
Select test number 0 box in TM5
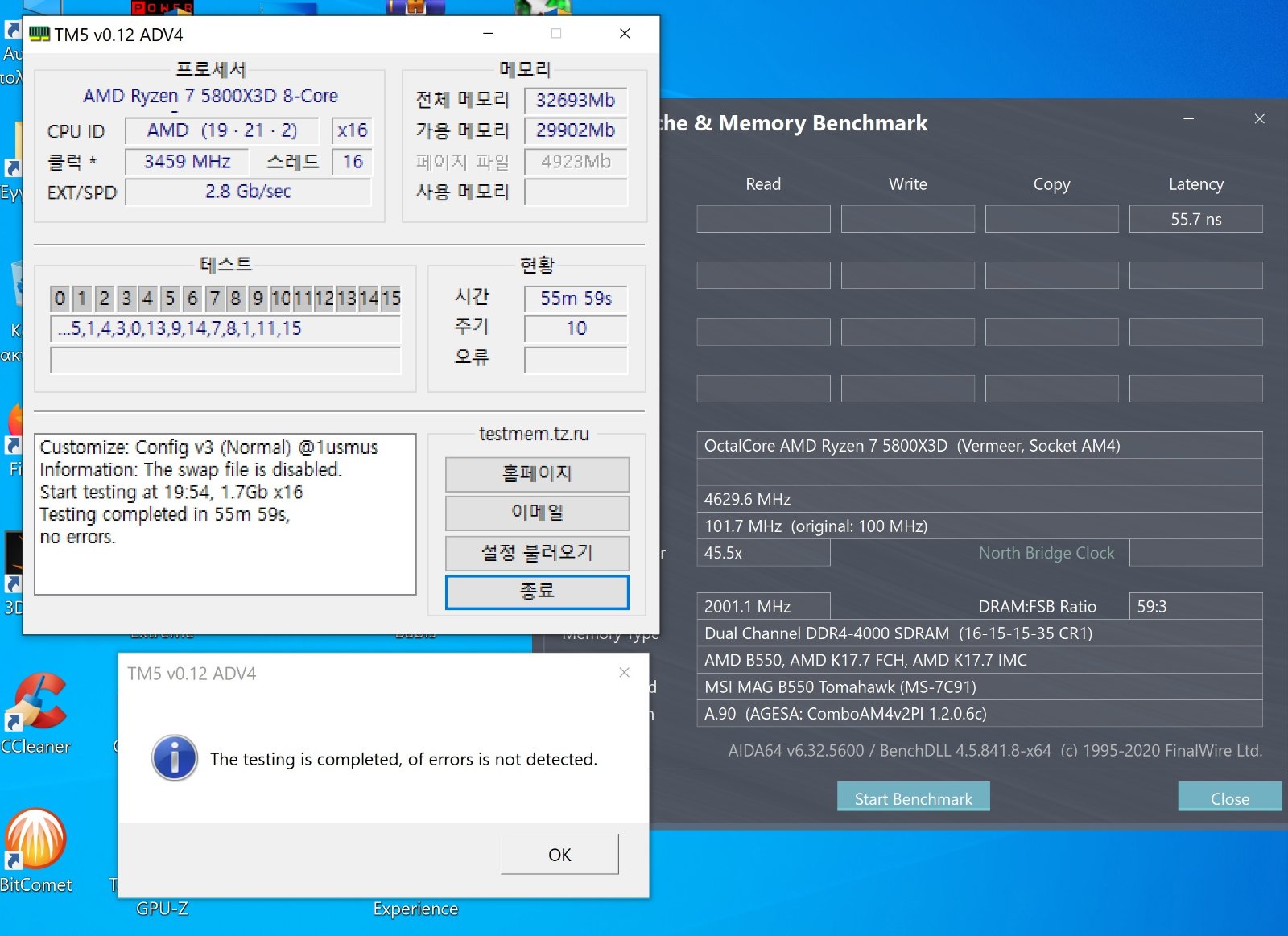[60, 299]
